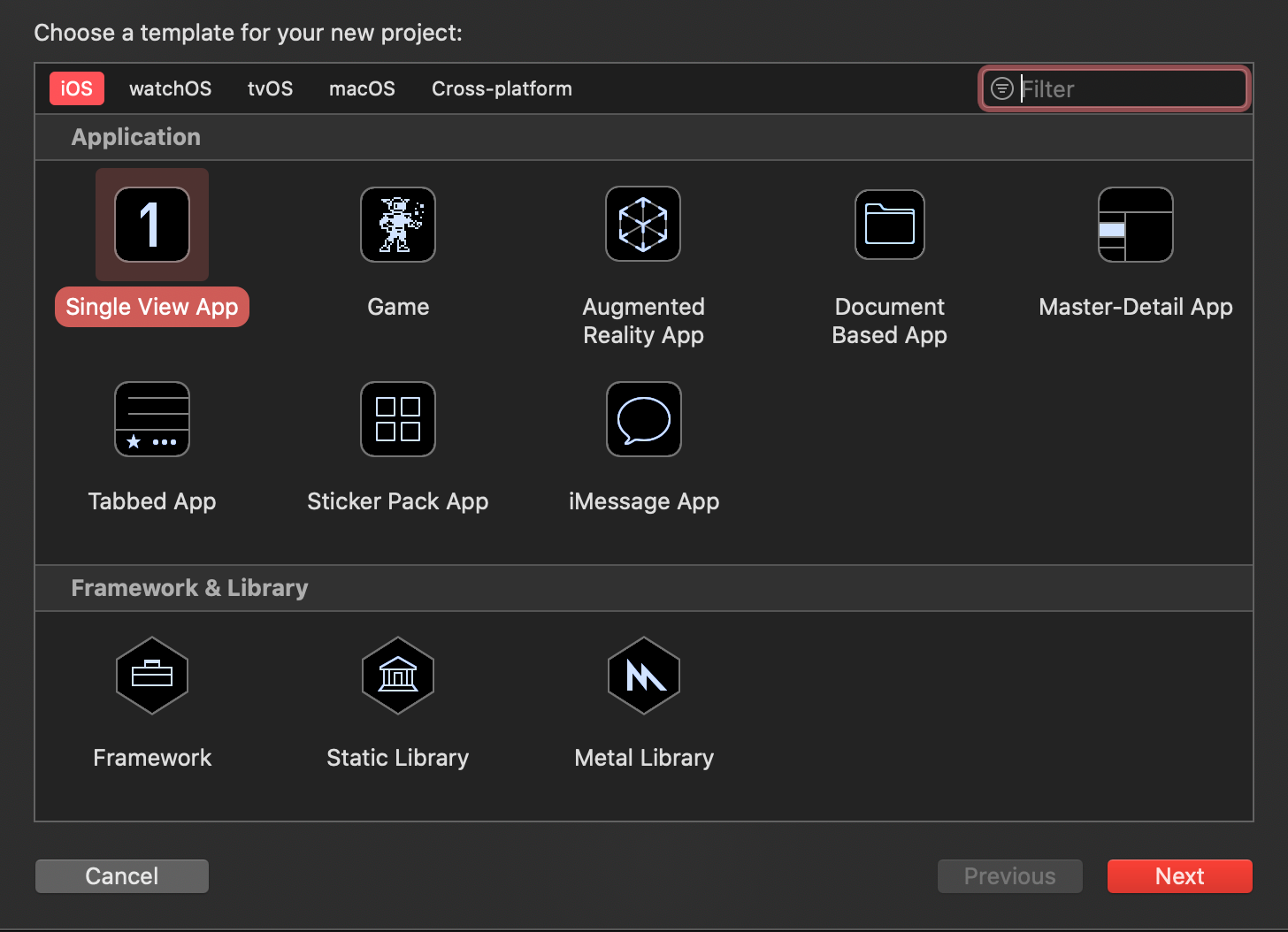Open the Cross-platform tab
Viewport: 1288px width, 932px height.
(502, 88)
